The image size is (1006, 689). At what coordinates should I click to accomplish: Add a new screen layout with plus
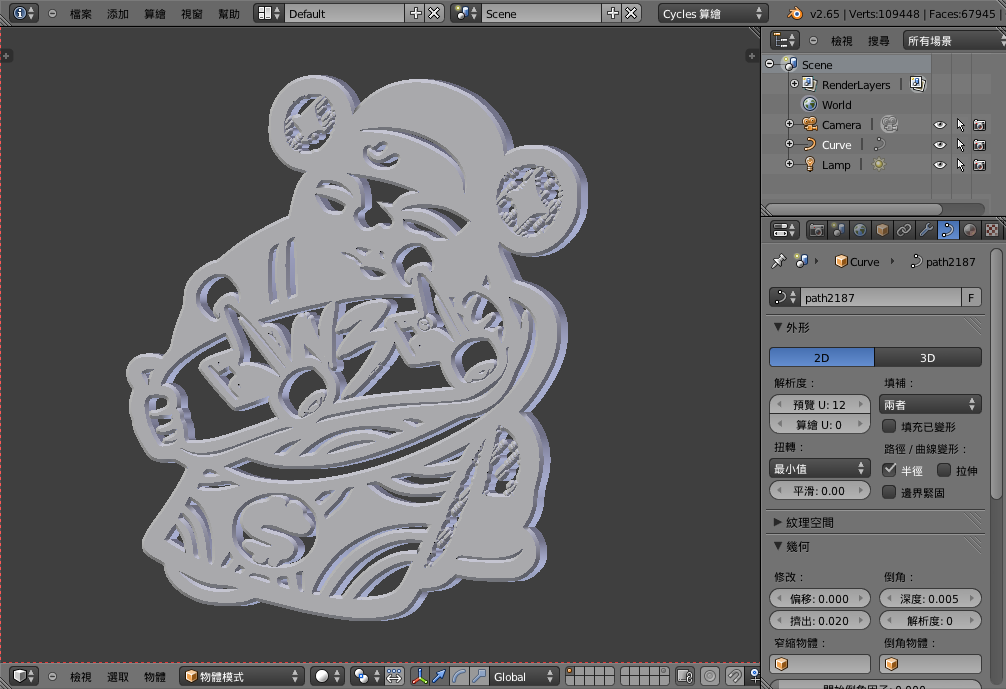click(416, 13)
